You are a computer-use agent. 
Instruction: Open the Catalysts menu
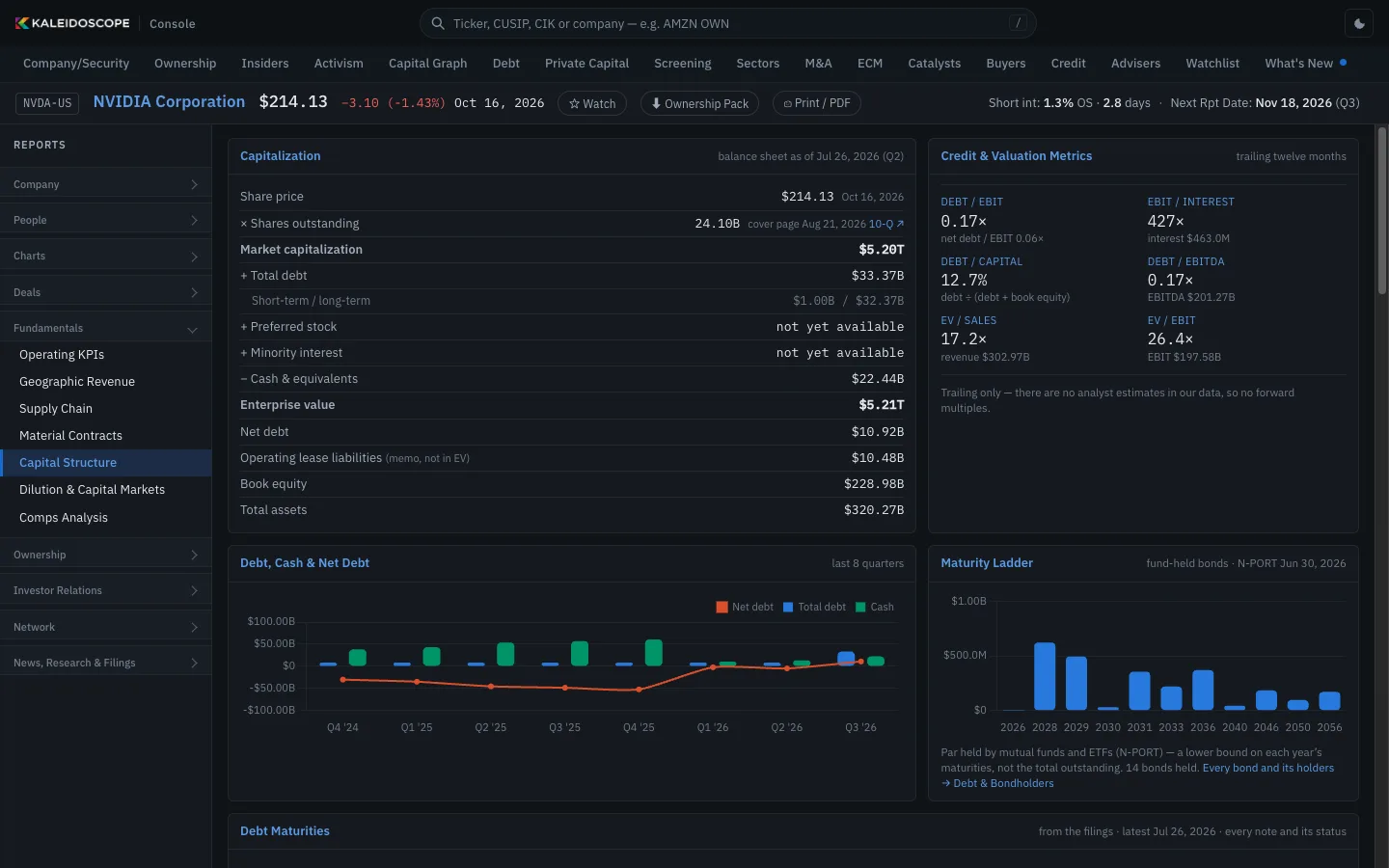(935, 64)
